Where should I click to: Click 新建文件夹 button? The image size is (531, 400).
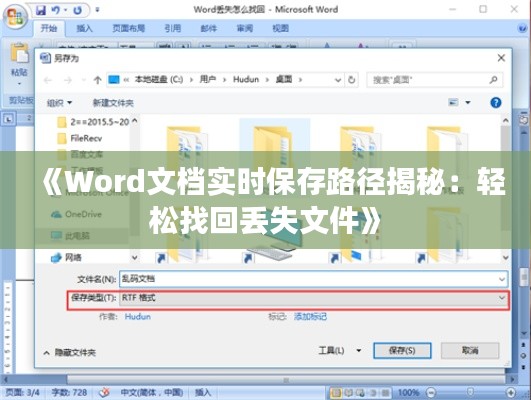coord(113,103)
